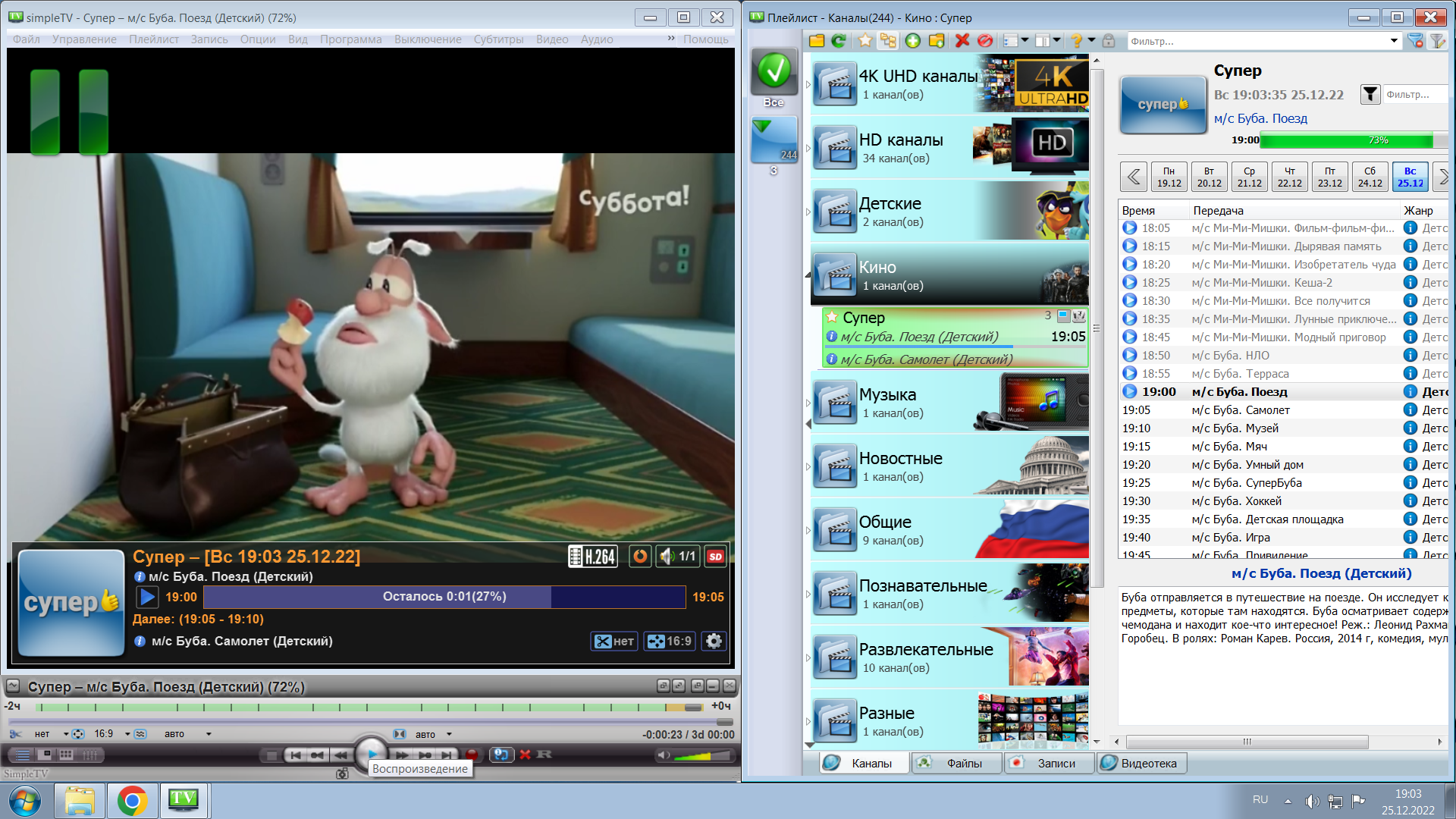Expand the Детские channel group
This screenshot has height=819, width=1456.
(x=808, y=212)
